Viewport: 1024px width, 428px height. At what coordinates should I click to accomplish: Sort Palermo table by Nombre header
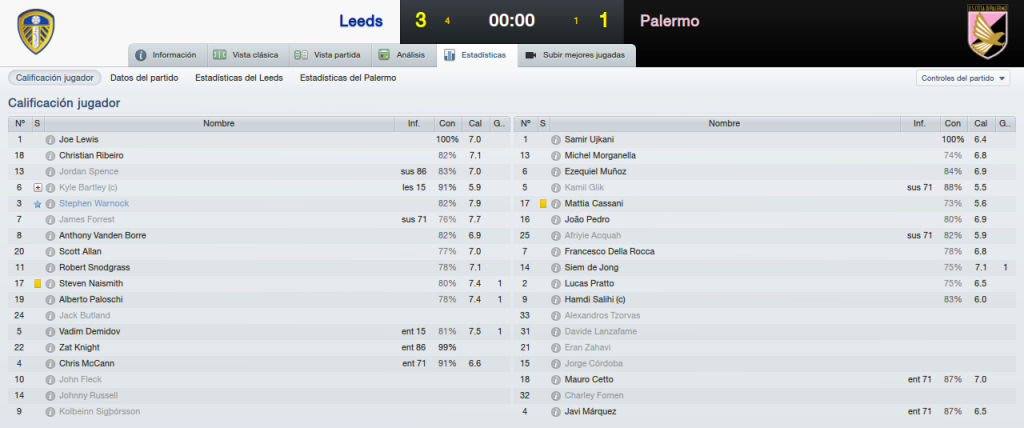(x=724, y=123)
